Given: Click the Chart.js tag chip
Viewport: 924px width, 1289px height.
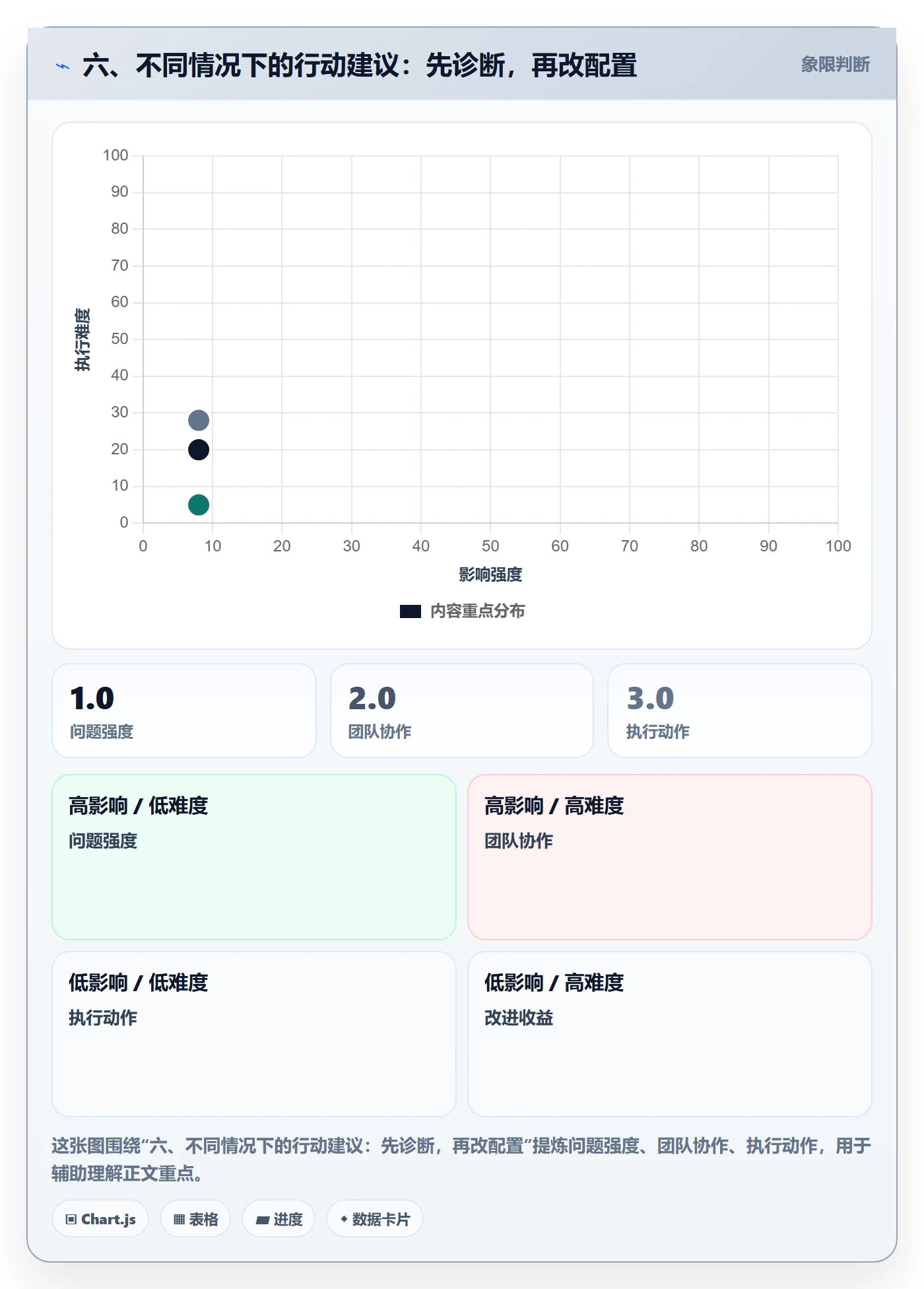Looking at the screenshot, I should 100,1219.
